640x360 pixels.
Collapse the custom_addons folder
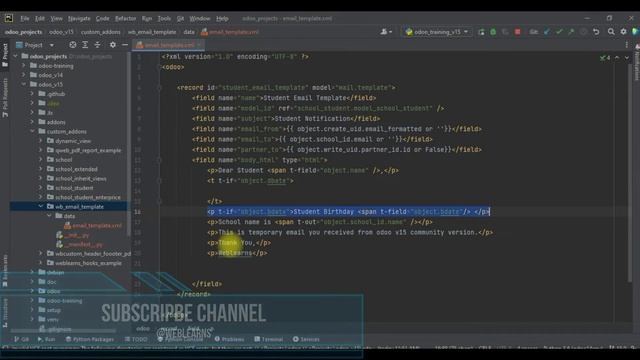32,131
